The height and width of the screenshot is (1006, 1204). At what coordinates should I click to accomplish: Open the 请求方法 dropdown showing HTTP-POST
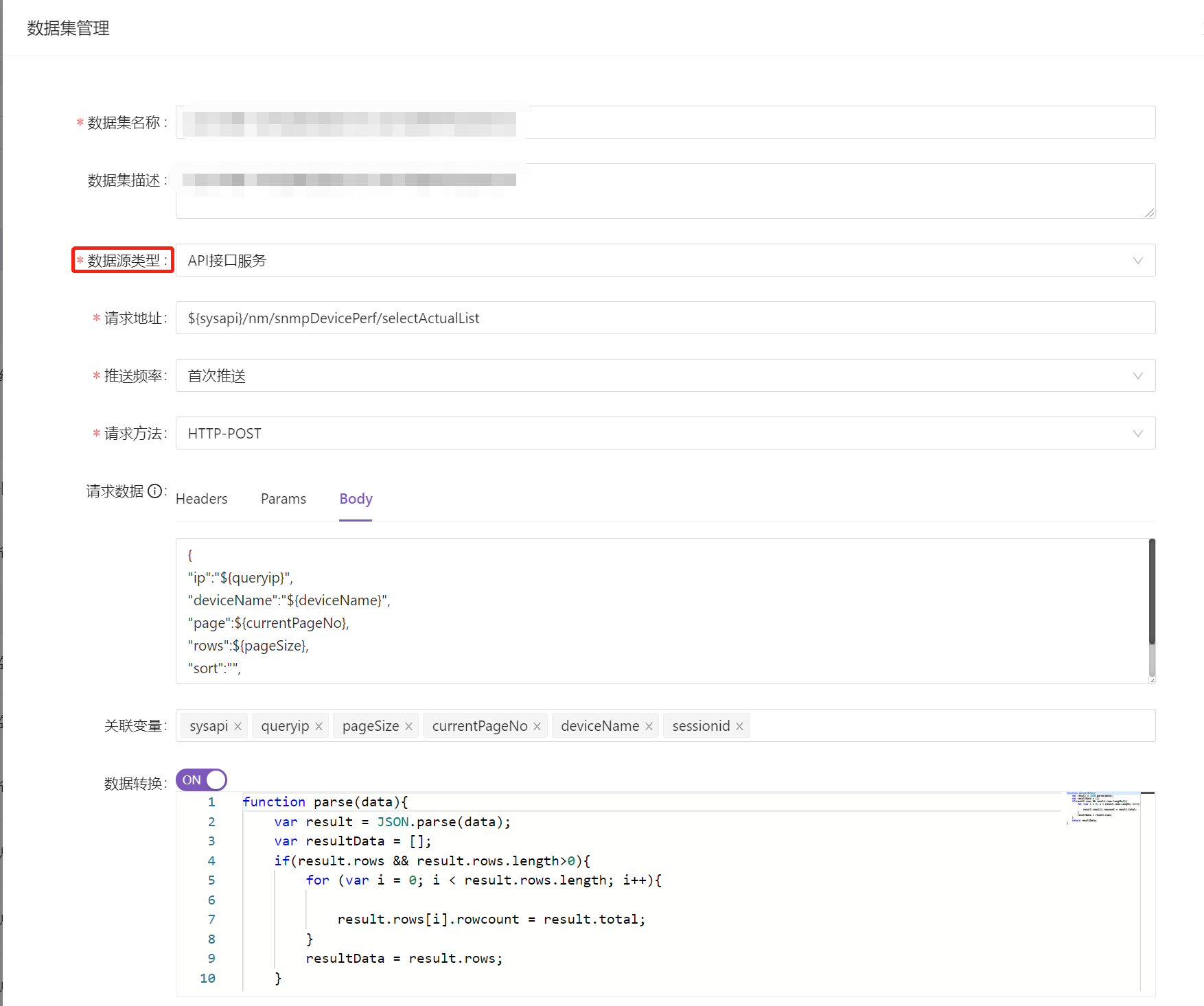point(665,433)
